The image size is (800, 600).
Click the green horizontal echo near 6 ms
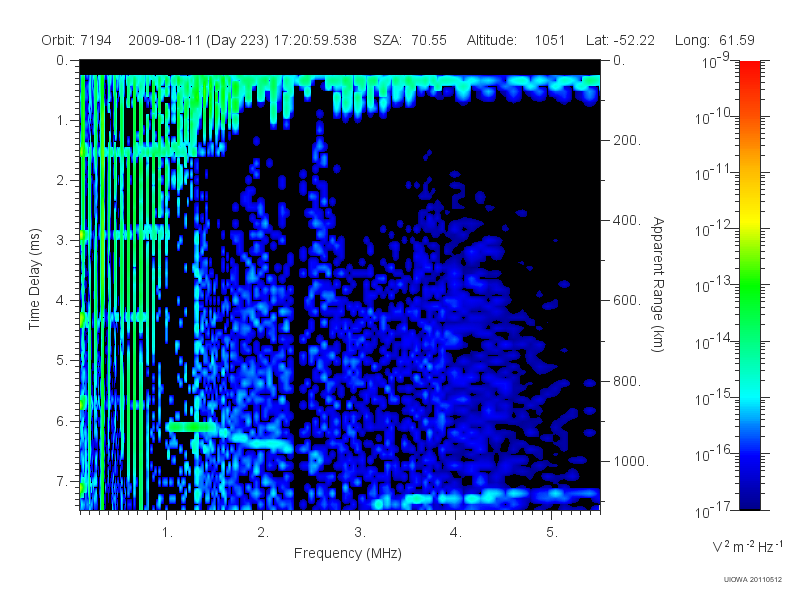[192, 427]
